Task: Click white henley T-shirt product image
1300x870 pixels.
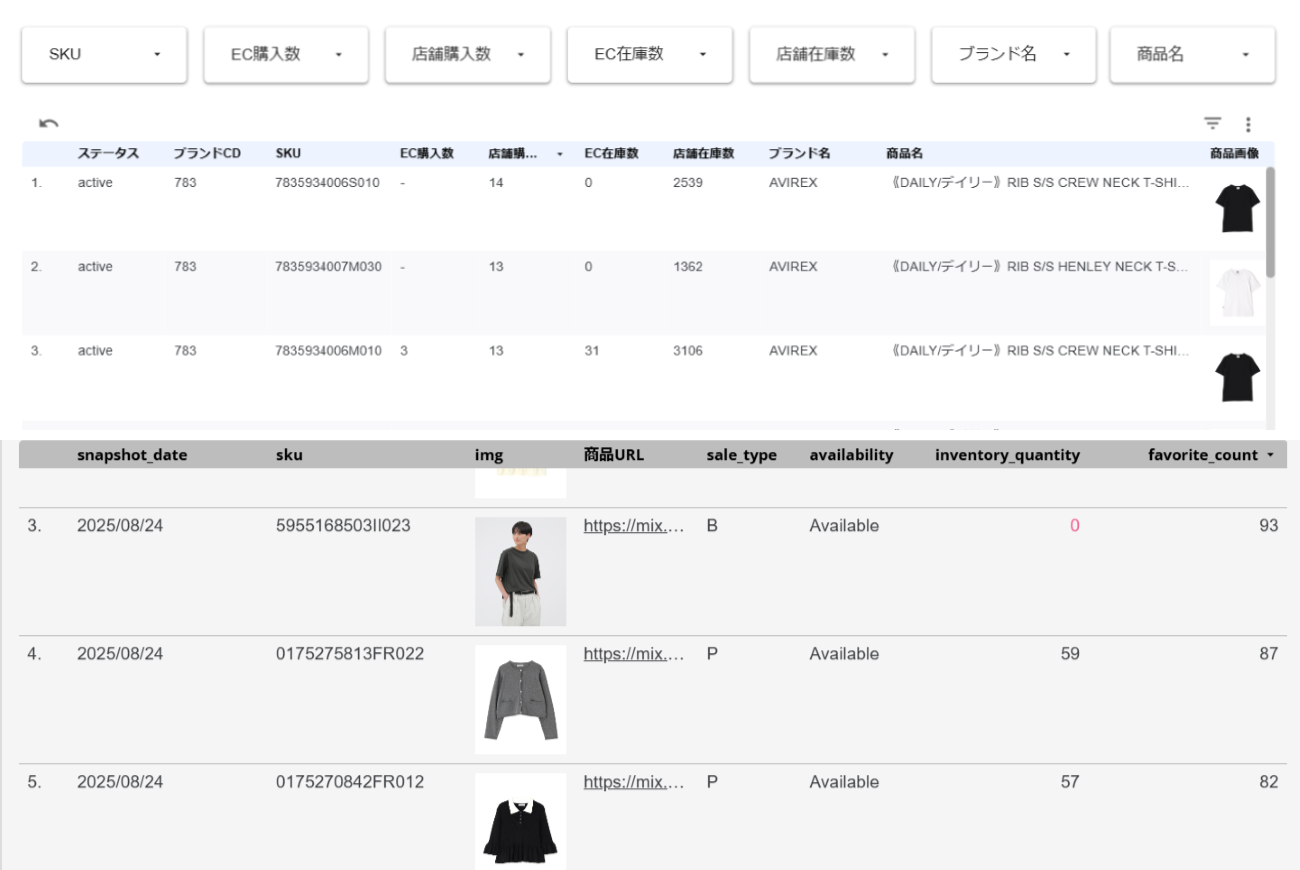Action: click(1236, 292)
